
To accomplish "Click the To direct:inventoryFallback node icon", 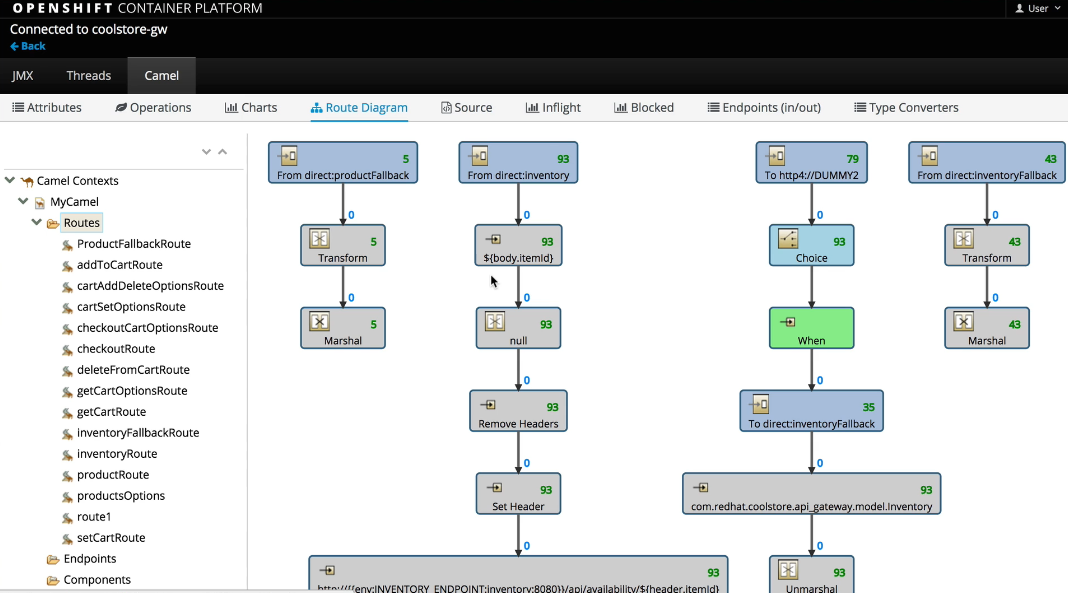I will tap(759, 405).
